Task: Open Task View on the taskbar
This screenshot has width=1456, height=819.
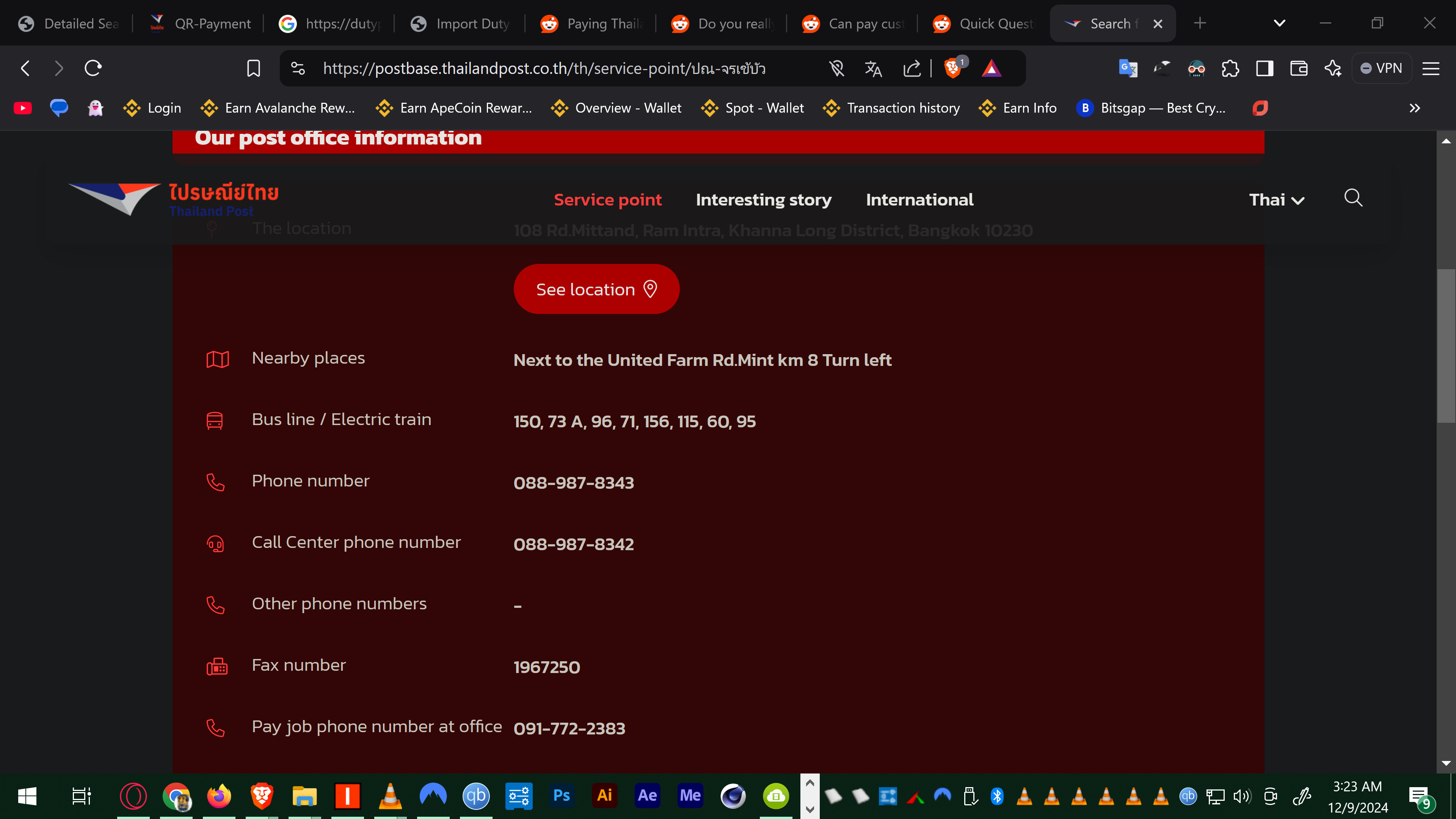Action: click(81, 796)
